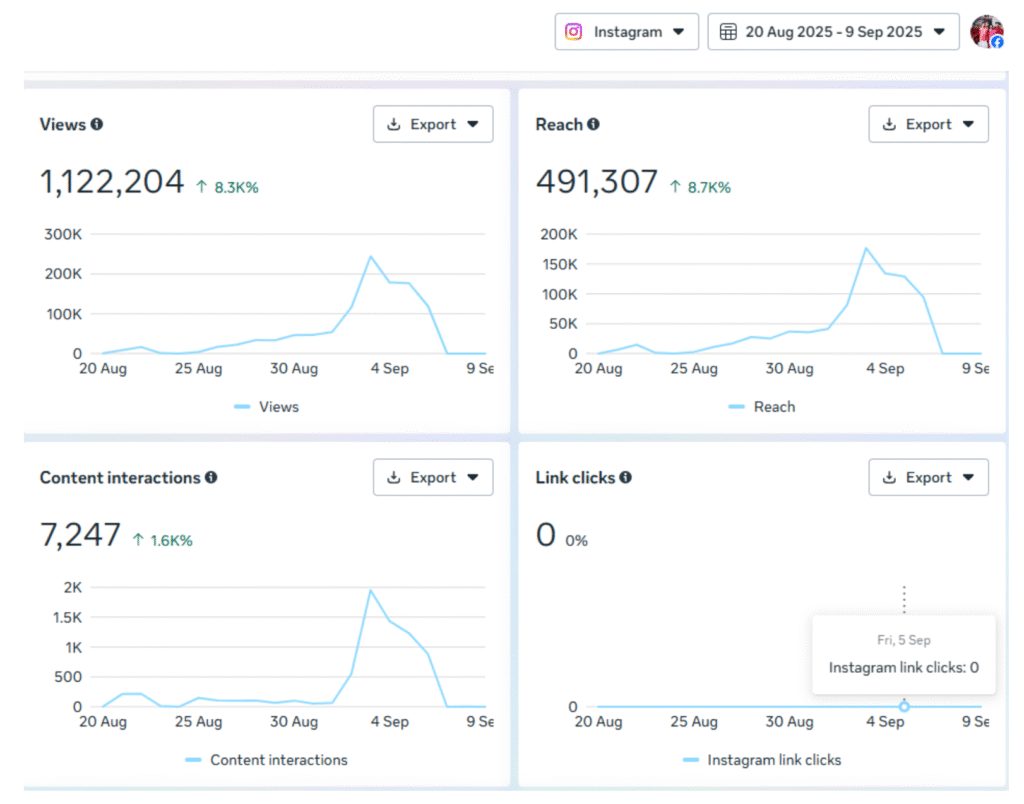The image size is (1024, 804).
Task: Open the Views info tooltip icon
Action: coord(96,124)
